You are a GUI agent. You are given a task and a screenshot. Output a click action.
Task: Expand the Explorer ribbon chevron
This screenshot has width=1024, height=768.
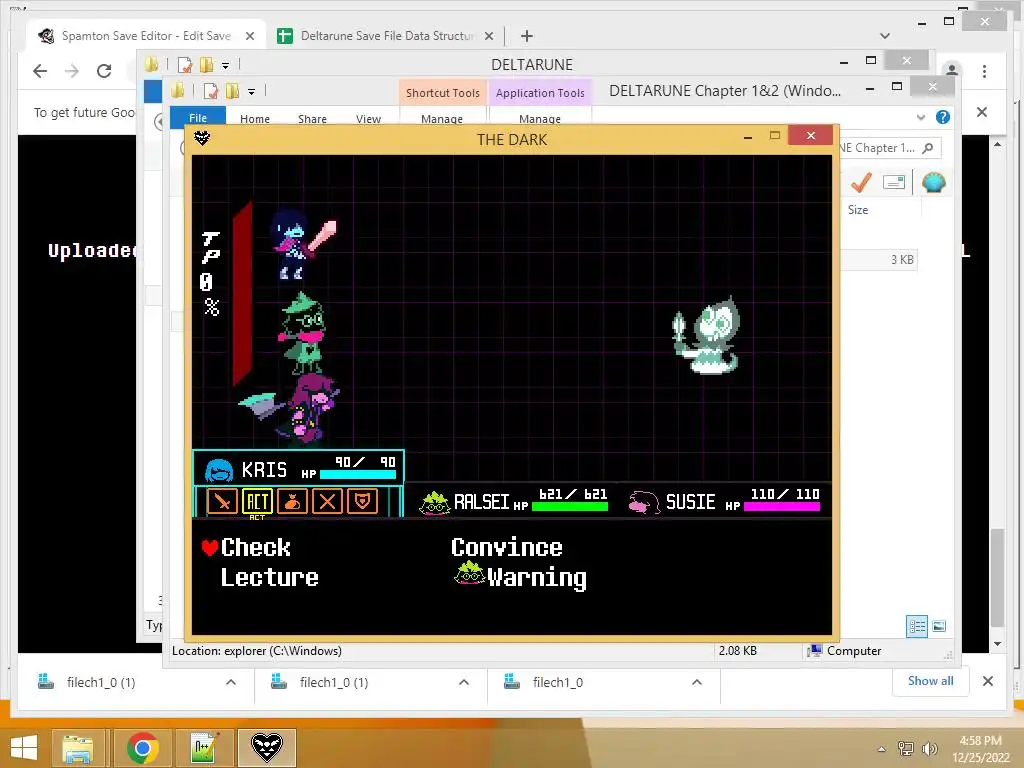pos(921,118)
